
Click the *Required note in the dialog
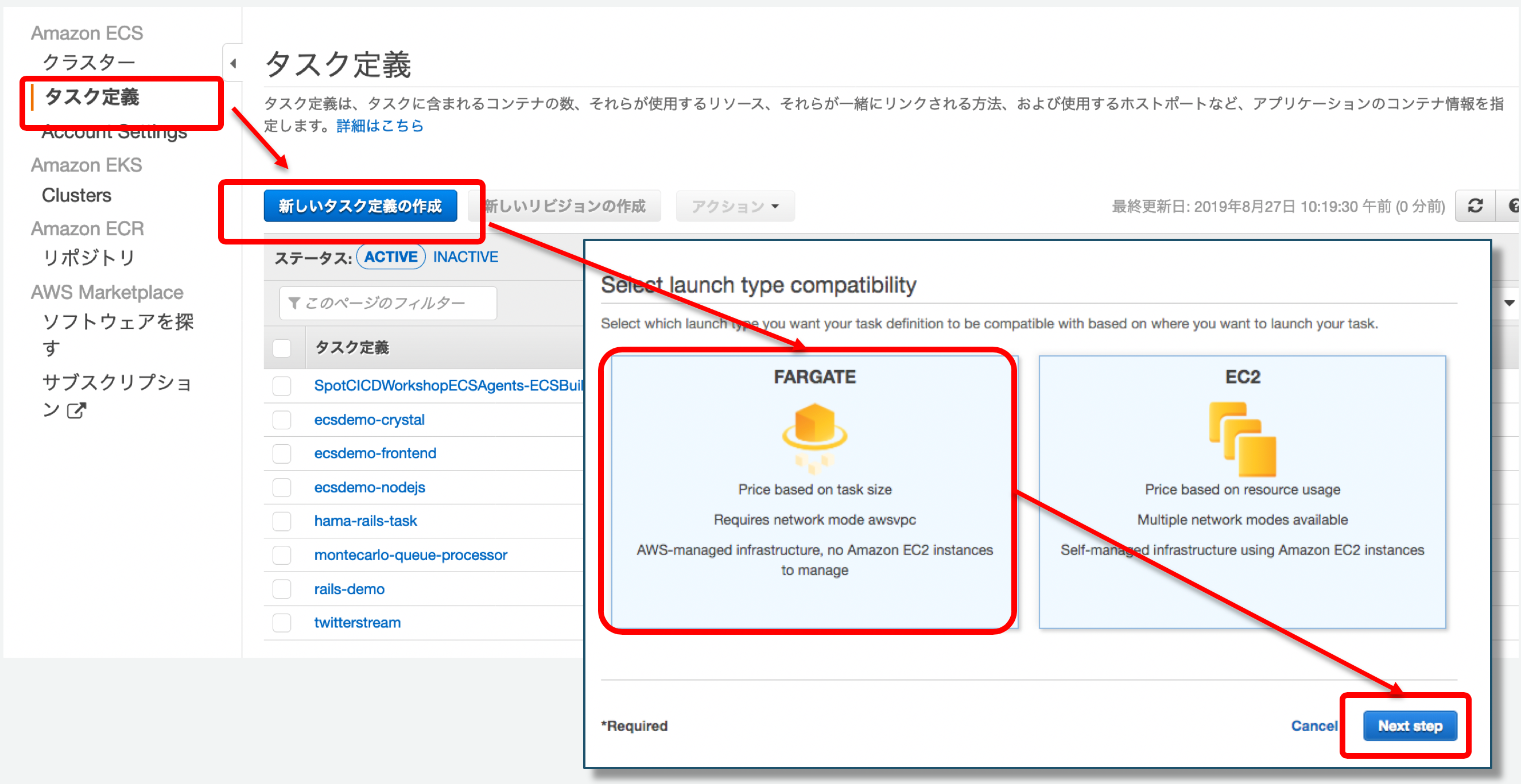tap(634, 725)
